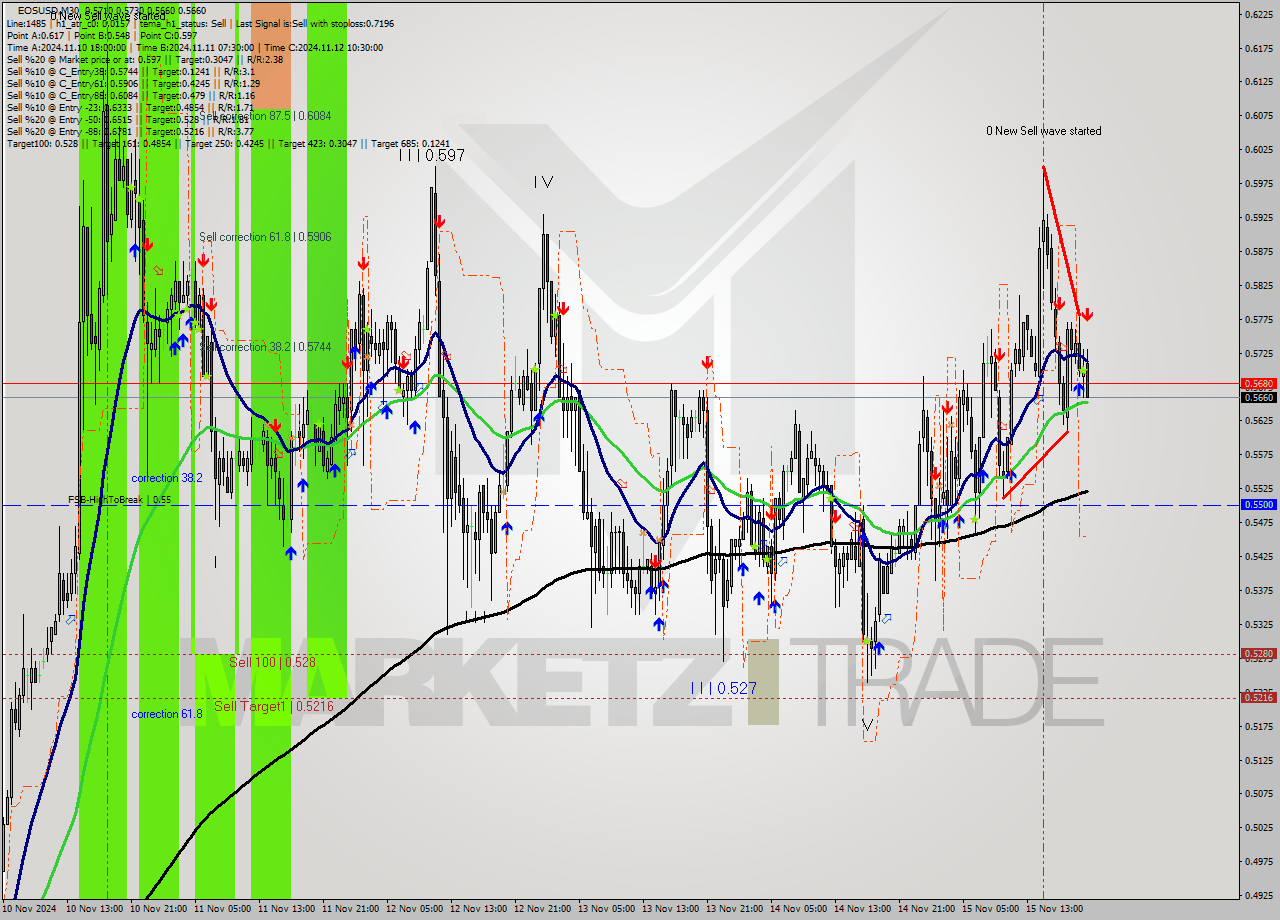The image size is (1280, 920).
Task: Click the 0.4925 price axis value
Action: click(x=1258, y=895)
